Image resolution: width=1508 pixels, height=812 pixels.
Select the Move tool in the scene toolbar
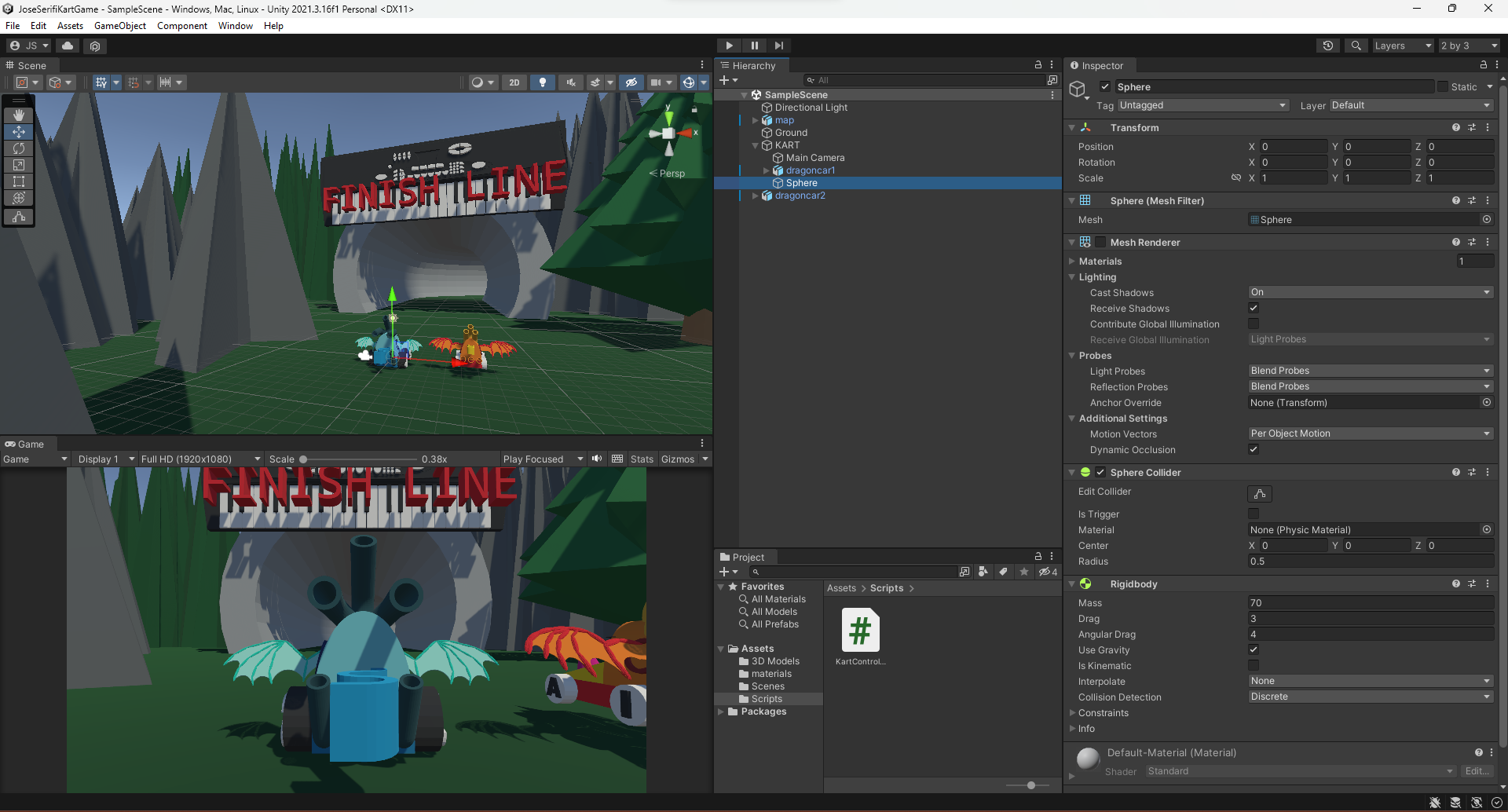(19, 132)
